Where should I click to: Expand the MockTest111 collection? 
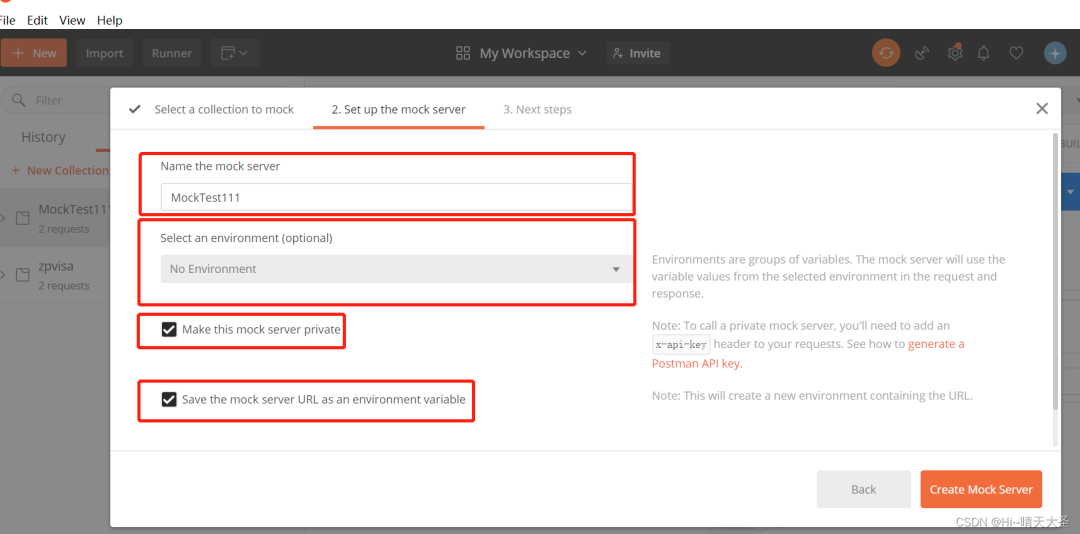[3, 218]
